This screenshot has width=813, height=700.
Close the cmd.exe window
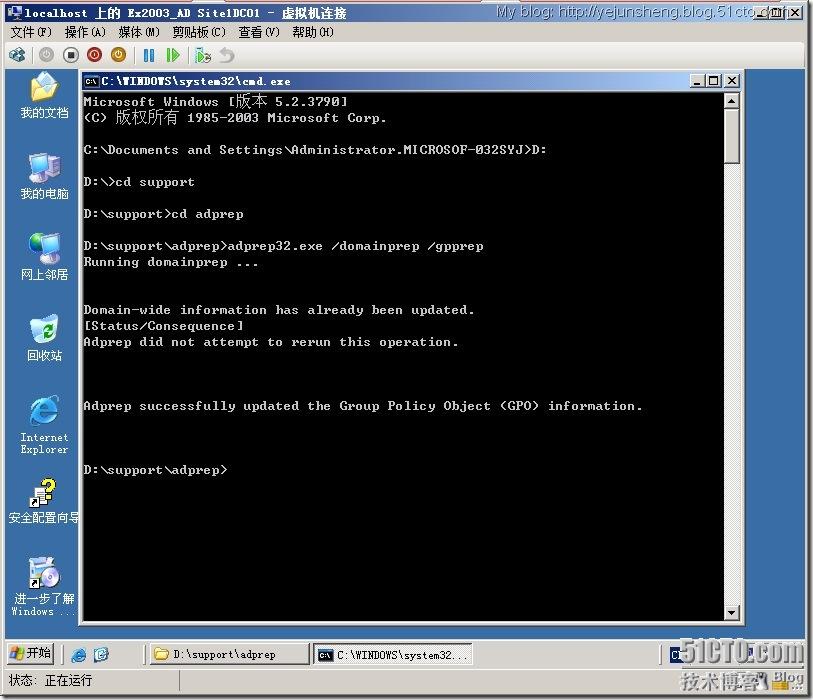pos(732,81)
